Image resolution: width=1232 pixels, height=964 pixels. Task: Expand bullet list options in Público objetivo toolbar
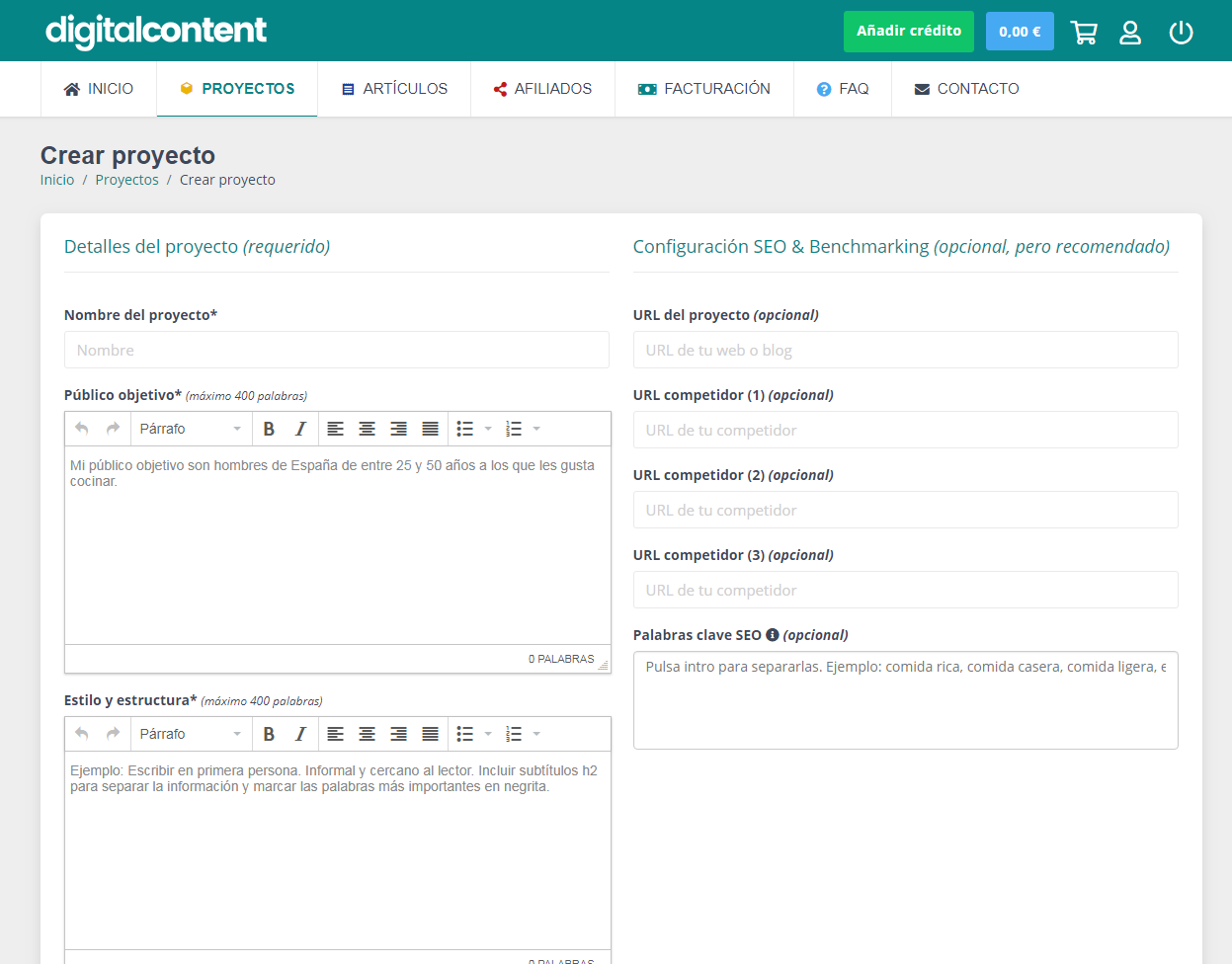[488, 429]
